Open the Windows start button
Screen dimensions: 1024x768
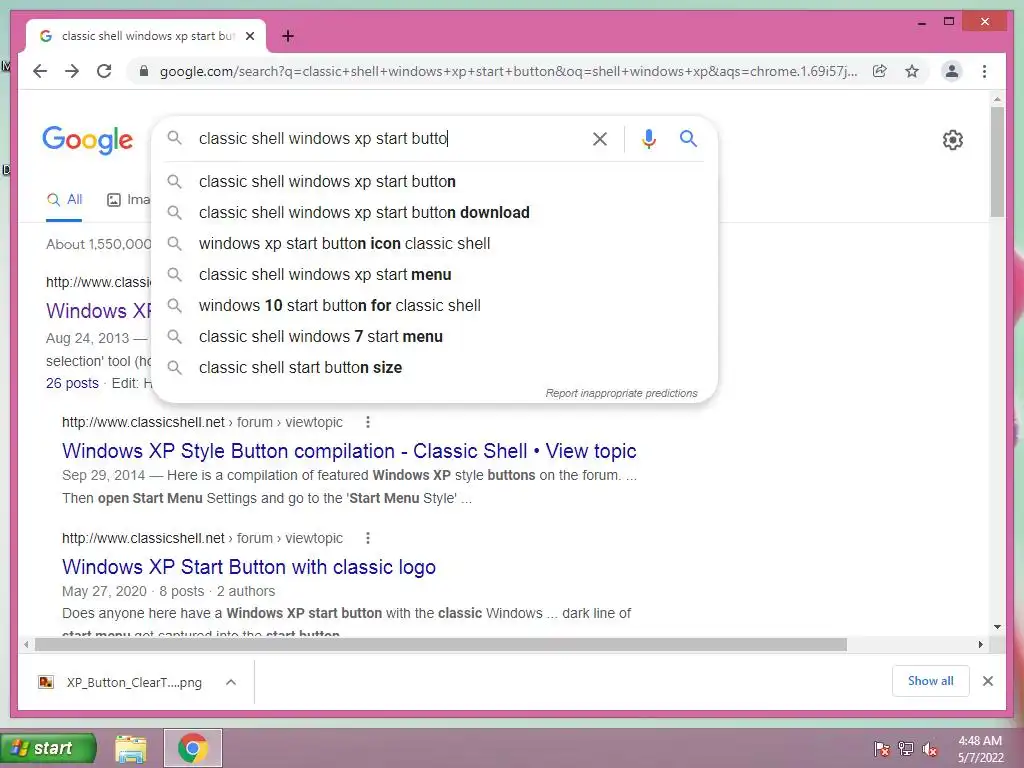(48, 748)
